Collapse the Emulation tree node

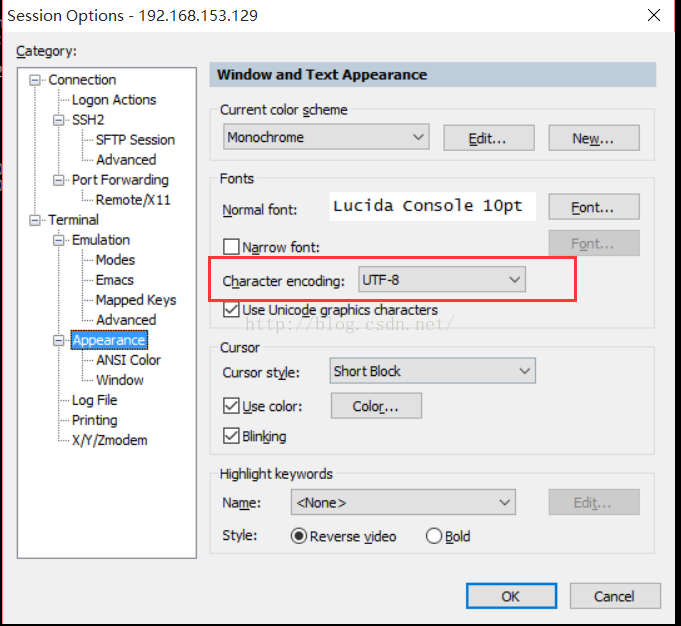pyautogui.click(x=58, y=240)
